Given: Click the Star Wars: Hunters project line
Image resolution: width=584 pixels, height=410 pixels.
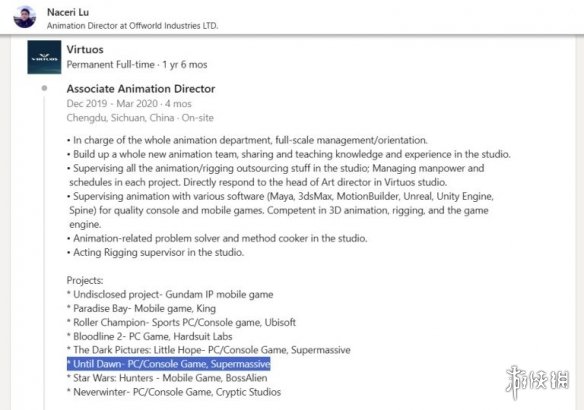Looking at the screenshot, I should [x=167, y=378].
